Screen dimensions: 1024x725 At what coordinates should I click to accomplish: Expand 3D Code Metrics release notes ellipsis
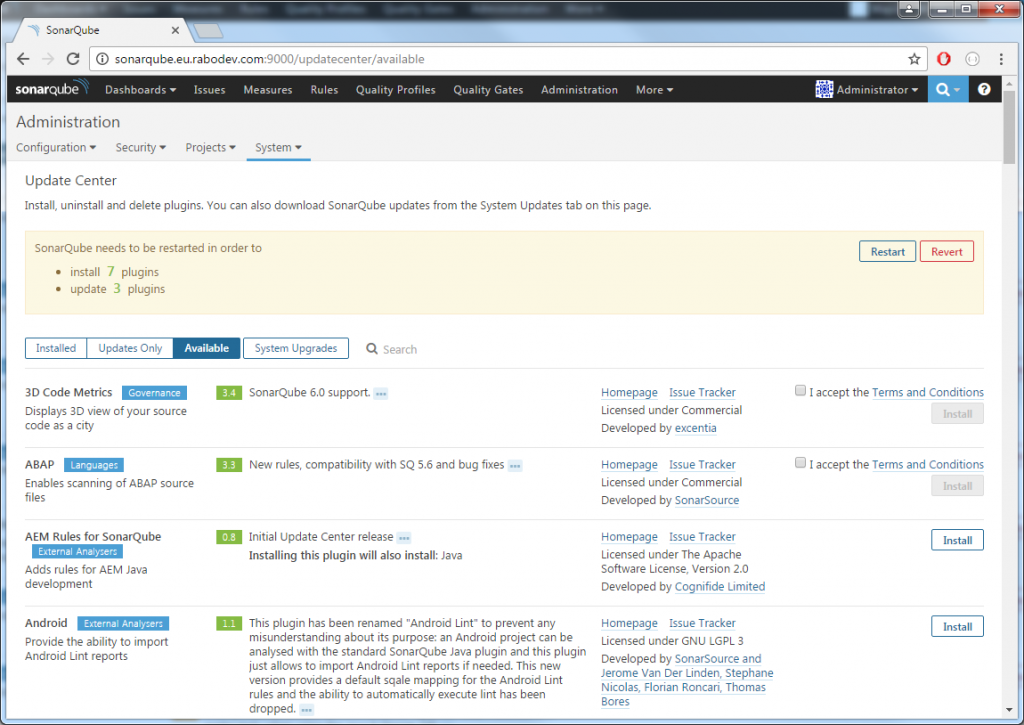pyautogui.click(x=381, y=393)
